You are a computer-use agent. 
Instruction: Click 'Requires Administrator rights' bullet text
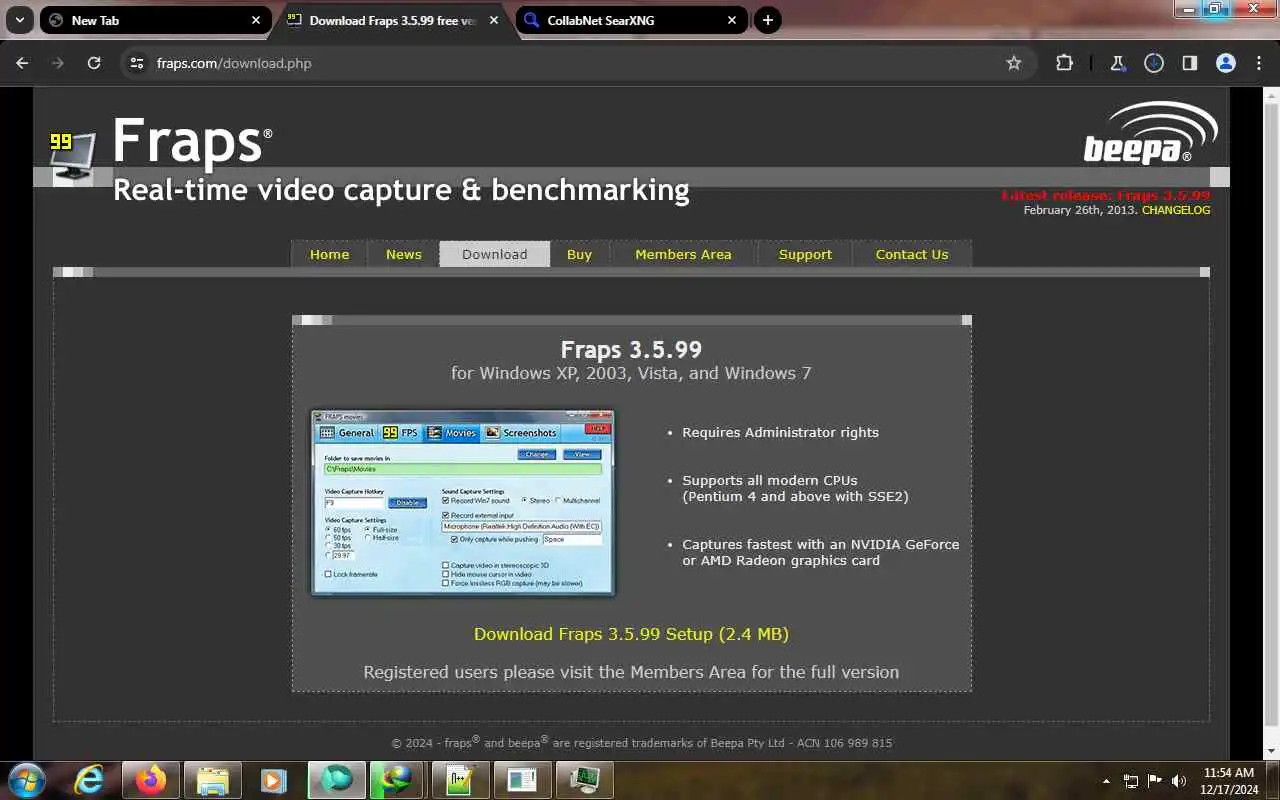click(x=780, y=432)
